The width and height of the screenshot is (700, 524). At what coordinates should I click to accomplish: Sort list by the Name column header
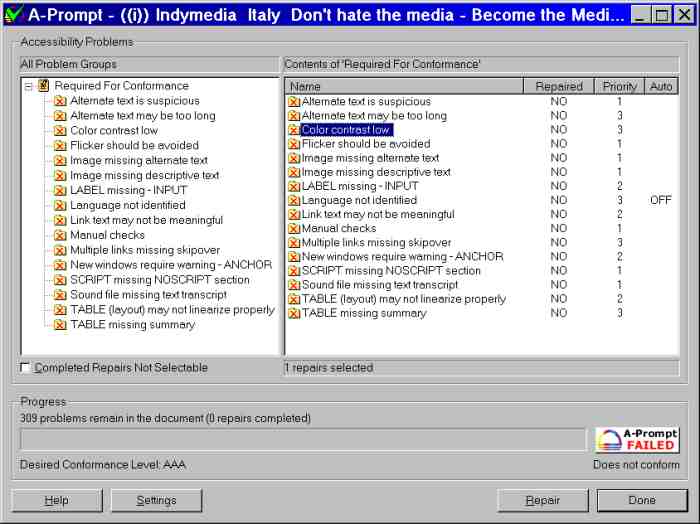(404, 86)
